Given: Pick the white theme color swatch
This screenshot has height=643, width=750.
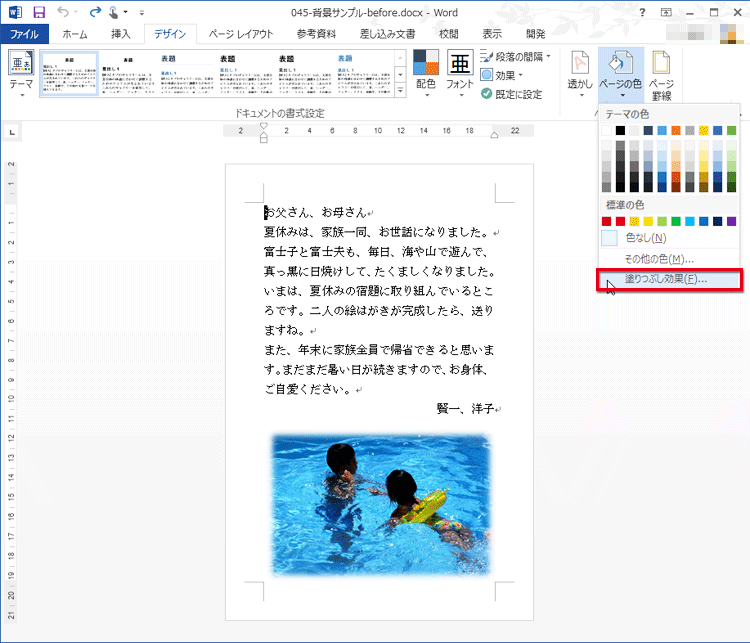Looking at the screenshot, I should (606, 131).
